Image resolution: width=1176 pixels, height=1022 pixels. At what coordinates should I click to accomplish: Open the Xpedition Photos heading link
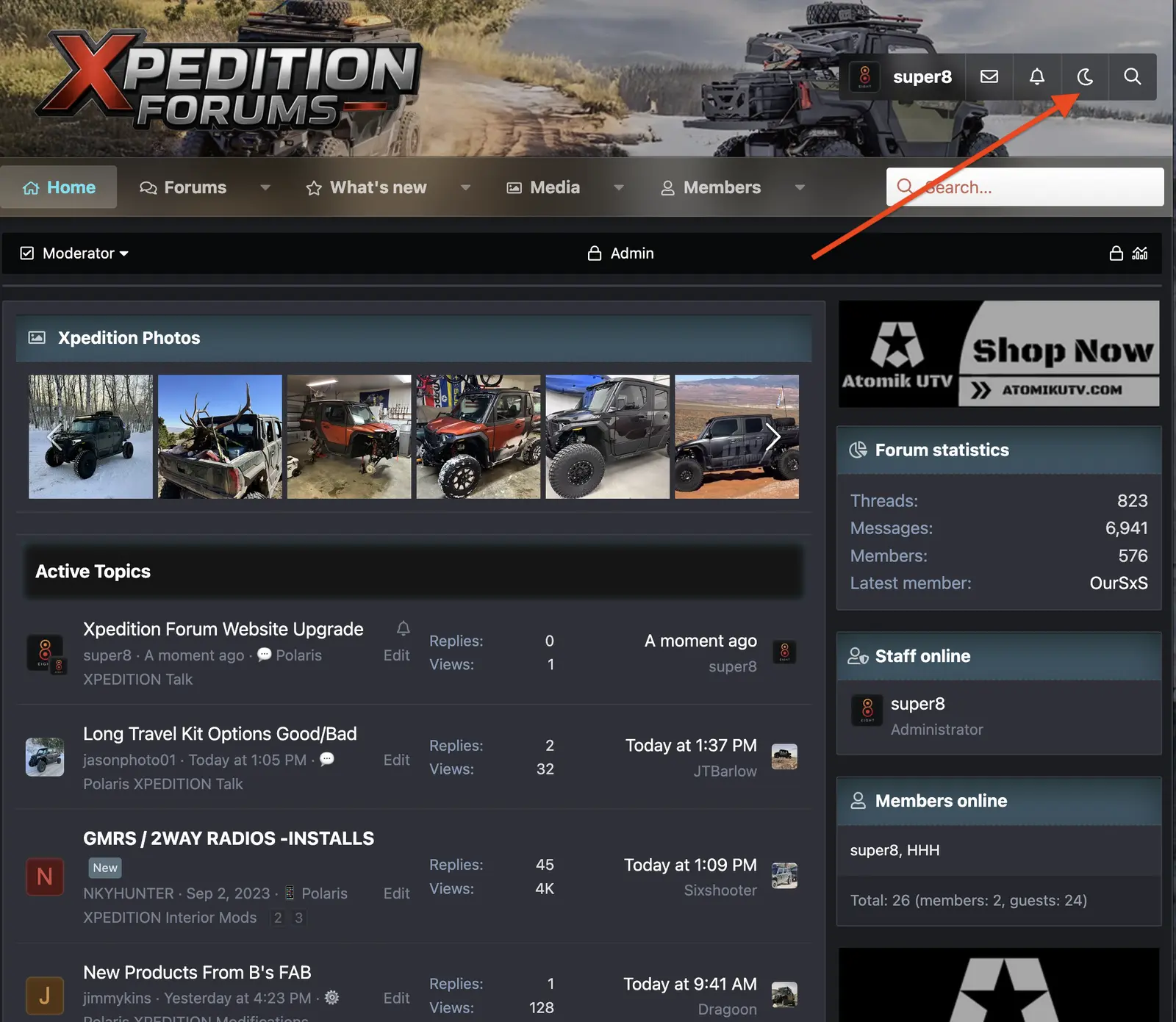129,338
